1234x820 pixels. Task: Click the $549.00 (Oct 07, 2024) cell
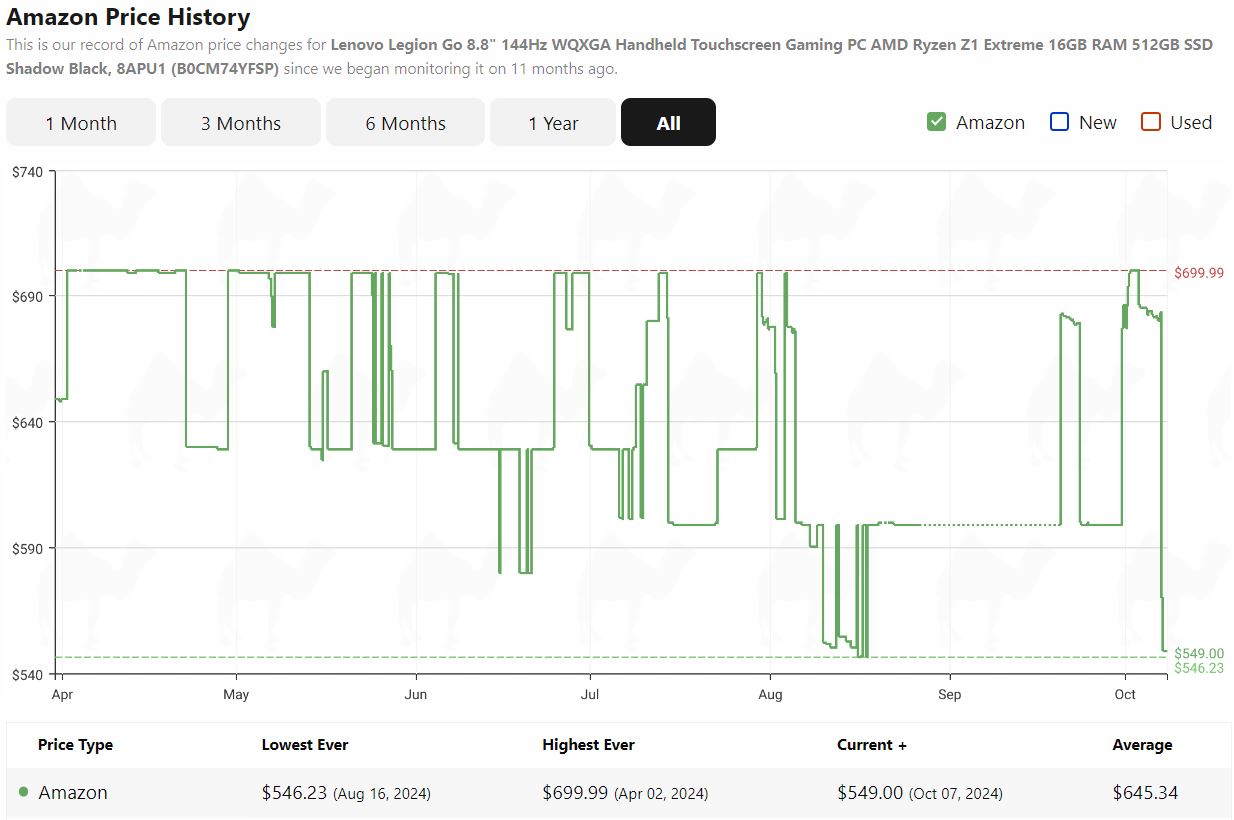920,793
